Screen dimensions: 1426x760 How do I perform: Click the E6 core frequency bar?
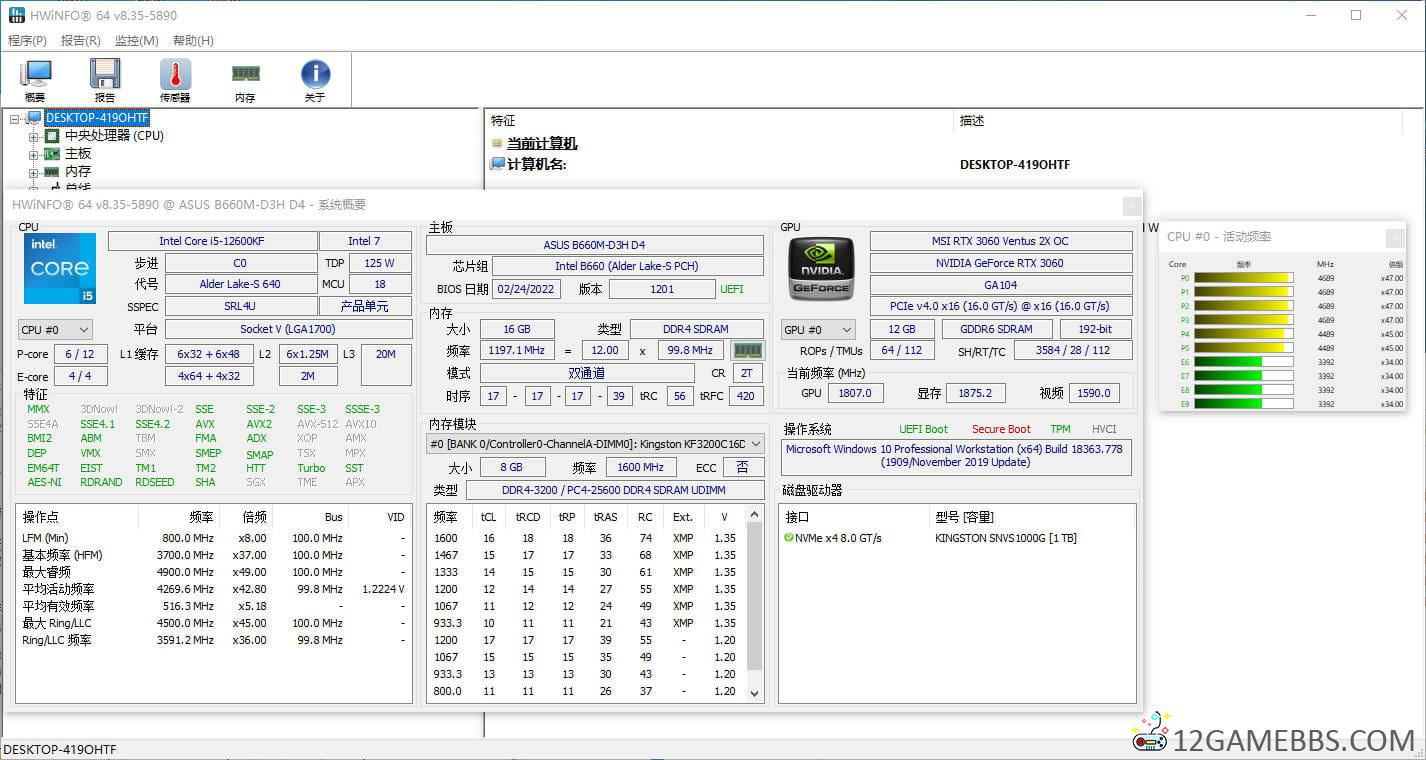point(1243,362)
